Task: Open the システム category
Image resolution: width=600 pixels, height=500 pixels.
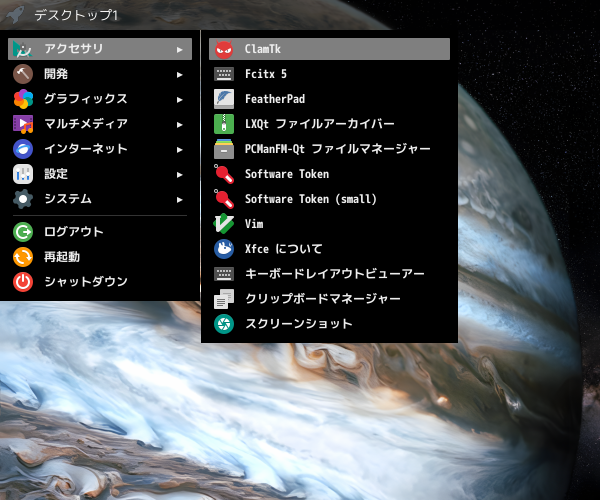Action: tap(100, 199)
